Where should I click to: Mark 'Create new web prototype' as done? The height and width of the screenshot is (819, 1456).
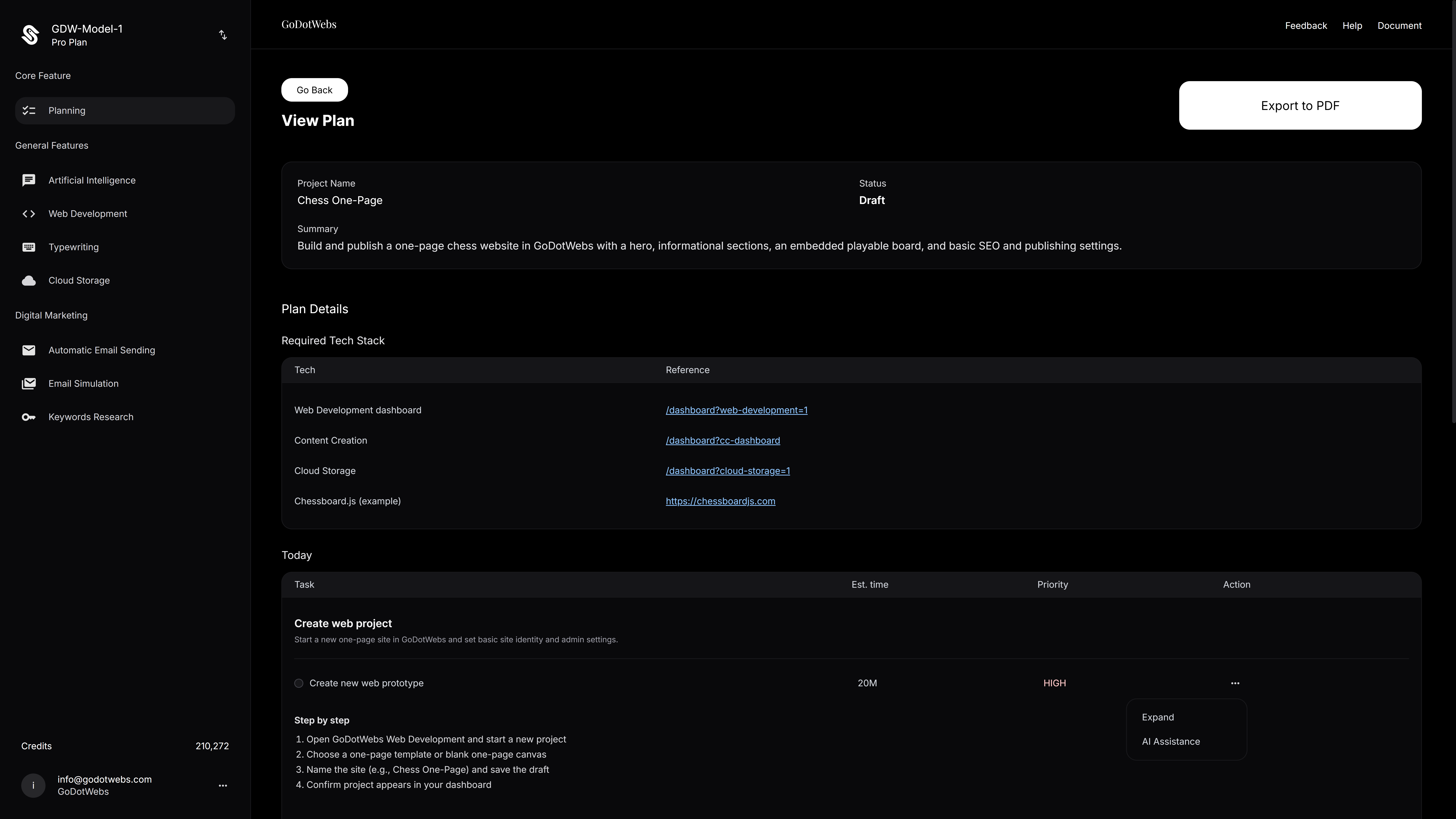pyautogui.click(x=299, y=683)
